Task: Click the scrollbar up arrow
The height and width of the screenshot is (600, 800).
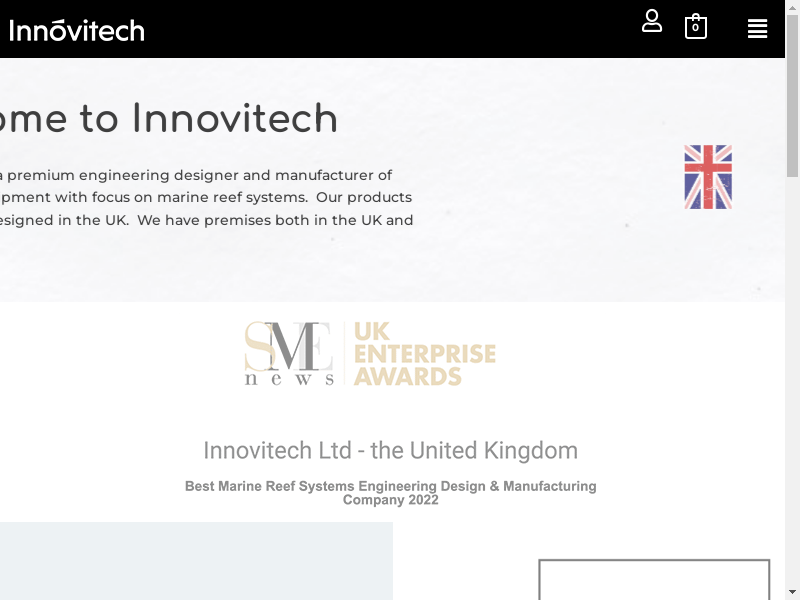Action: coord(792,8)
